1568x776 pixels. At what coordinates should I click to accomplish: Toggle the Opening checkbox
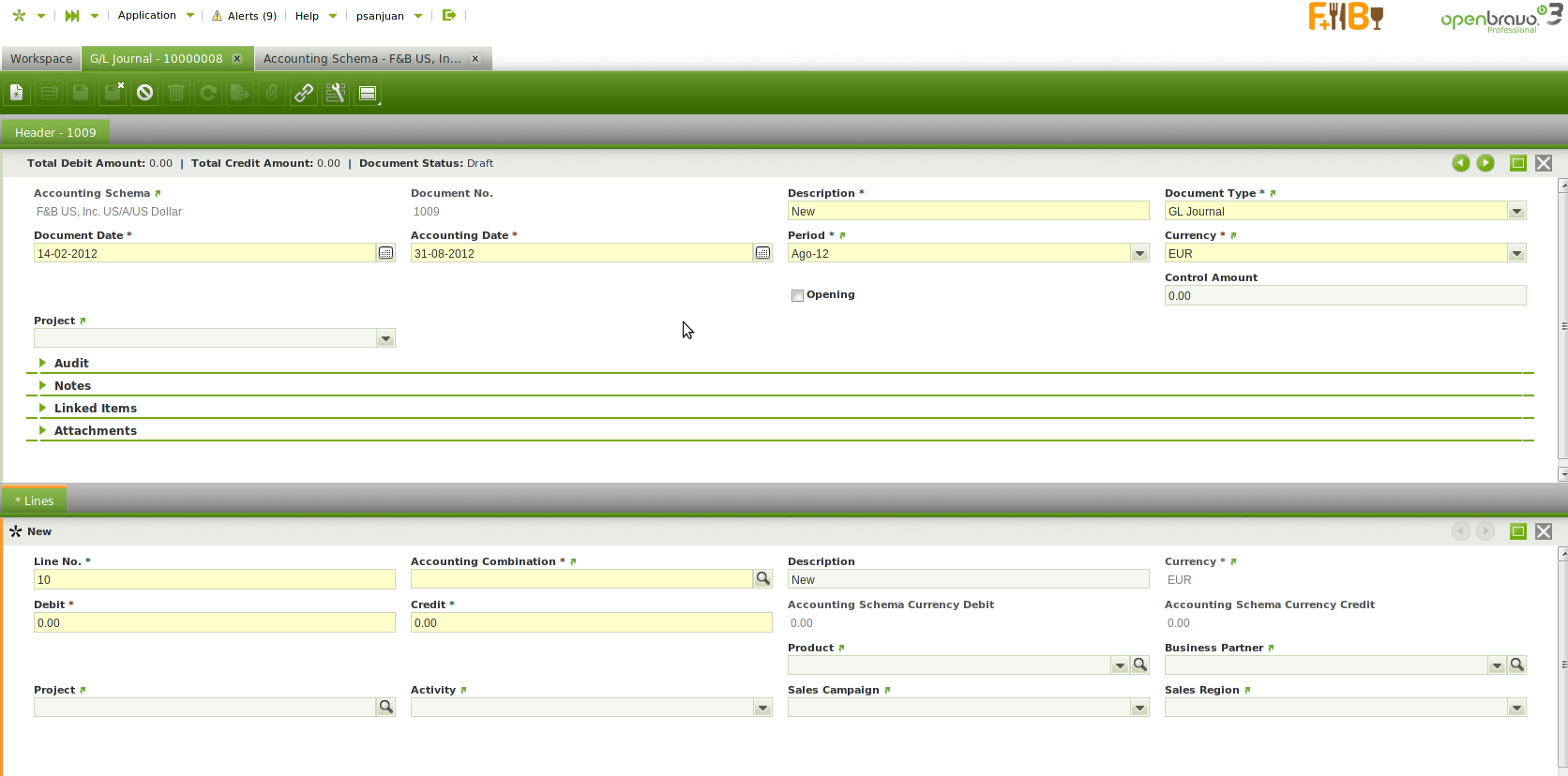(797, 295)
